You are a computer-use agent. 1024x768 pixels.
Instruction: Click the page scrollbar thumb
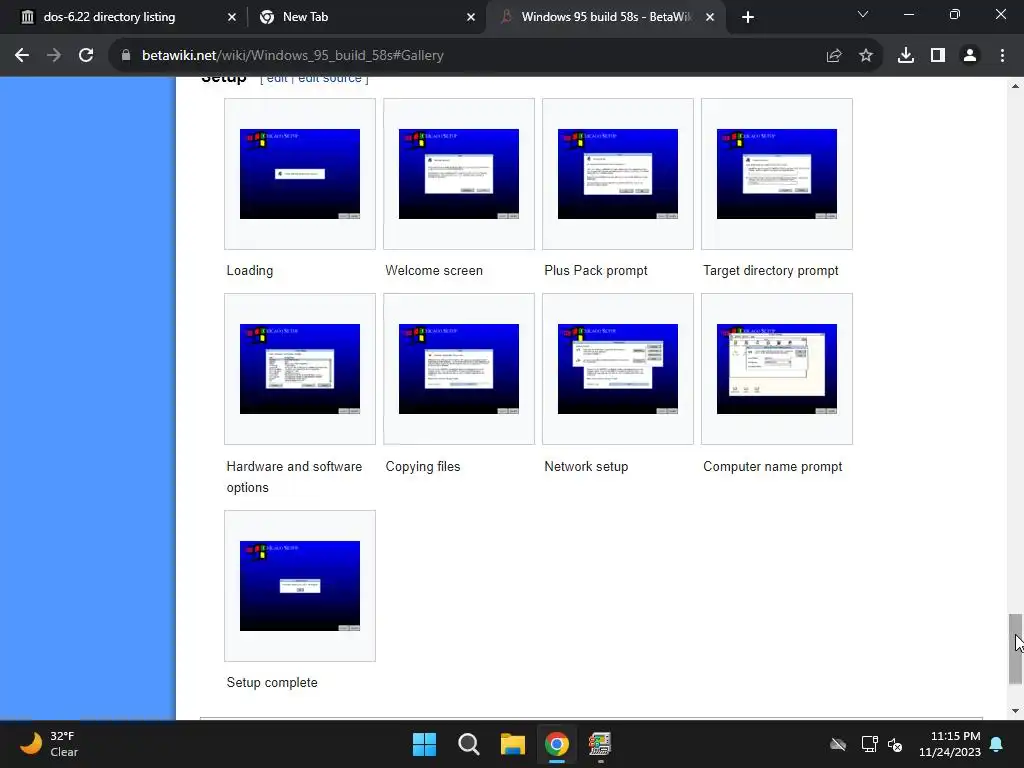[x=1015, y=648]
